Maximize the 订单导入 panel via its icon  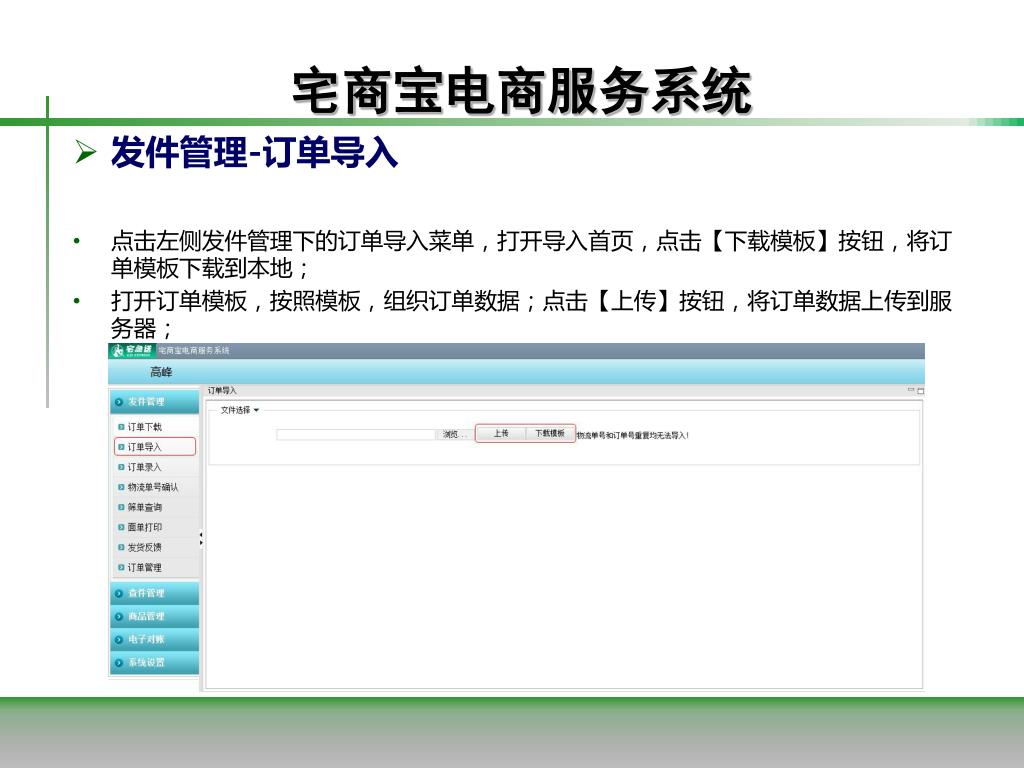coord(921,391)
